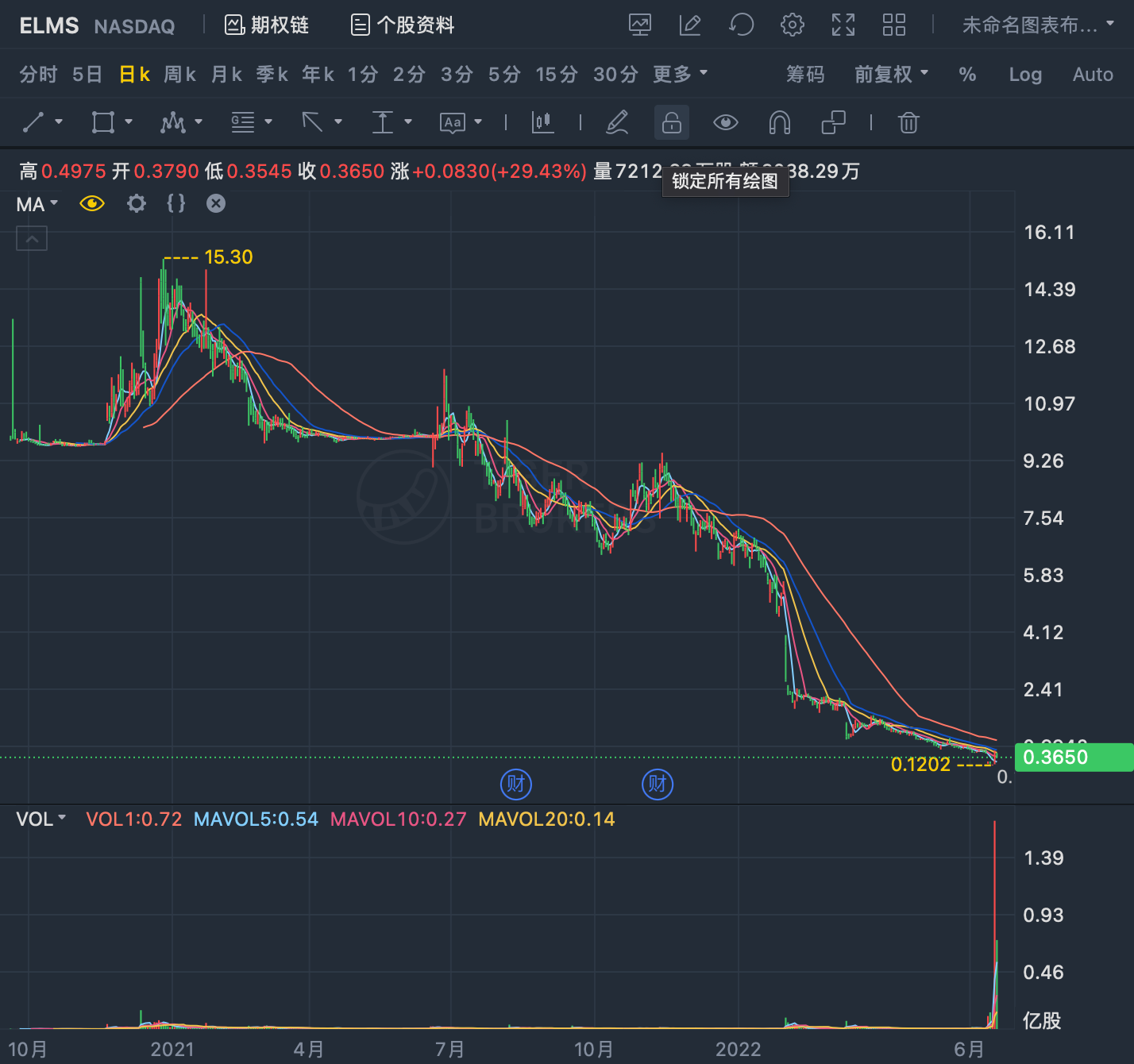
Task: Open the measure range tool
Action: click(x=383, y=122)
